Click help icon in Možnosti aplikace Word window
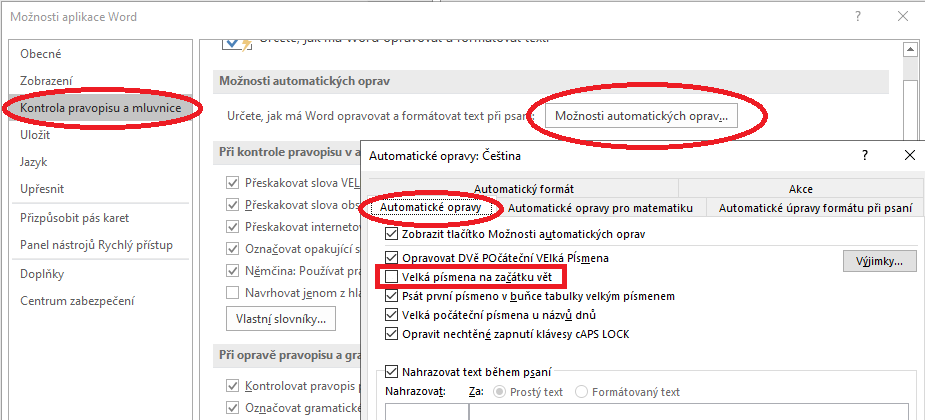The image size is (925, 420). pyautogui.click(x=858, y=17)
